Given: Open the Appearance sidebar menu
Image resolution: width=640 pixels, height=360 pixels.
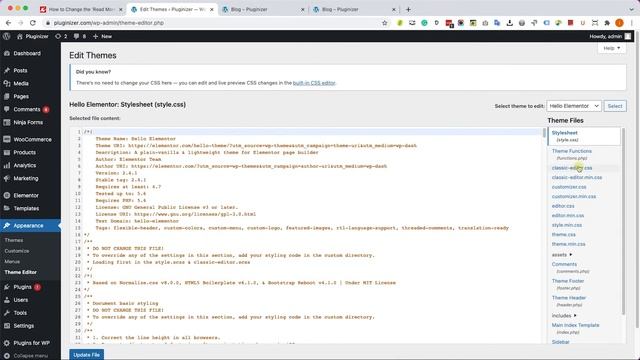Looking at the screenshot, I should [30, 226].
